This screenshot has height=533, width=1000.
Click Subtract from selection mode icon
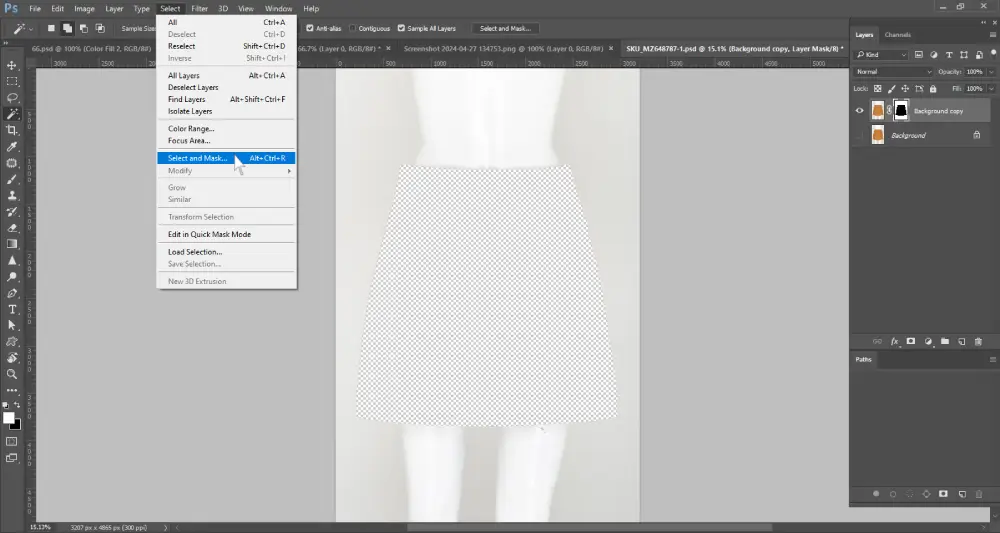[84, 28]
